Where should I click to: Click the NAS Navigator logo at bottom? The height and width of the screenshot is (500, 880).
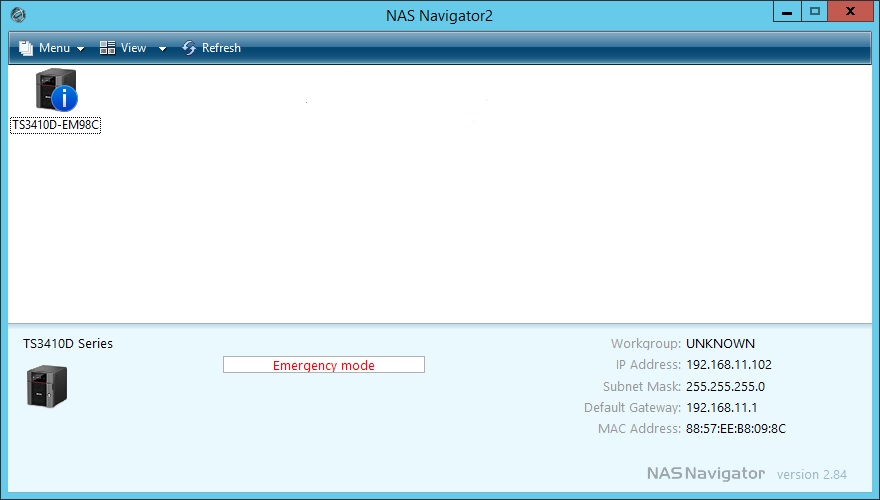pyautogui.click(x=705, y=473)
